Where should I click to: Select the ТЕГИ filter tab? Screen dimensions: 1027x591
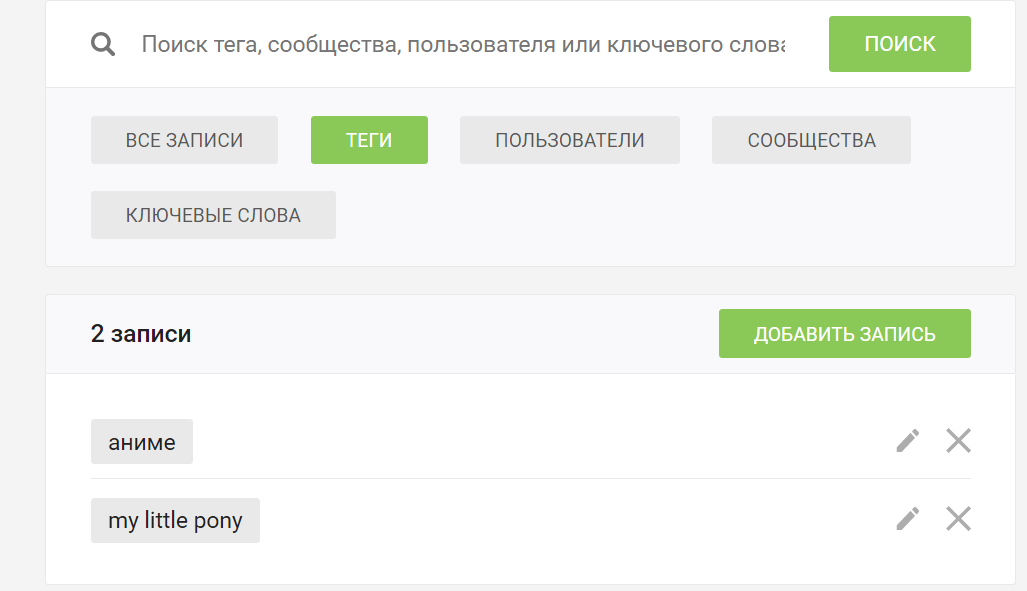pyautogui.click(x=369, y=140)
